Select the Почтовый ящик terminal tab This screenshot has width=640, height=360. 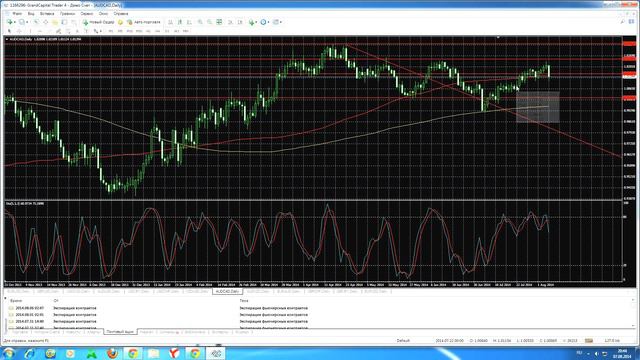pyautogui.click(x=120, y=332)
